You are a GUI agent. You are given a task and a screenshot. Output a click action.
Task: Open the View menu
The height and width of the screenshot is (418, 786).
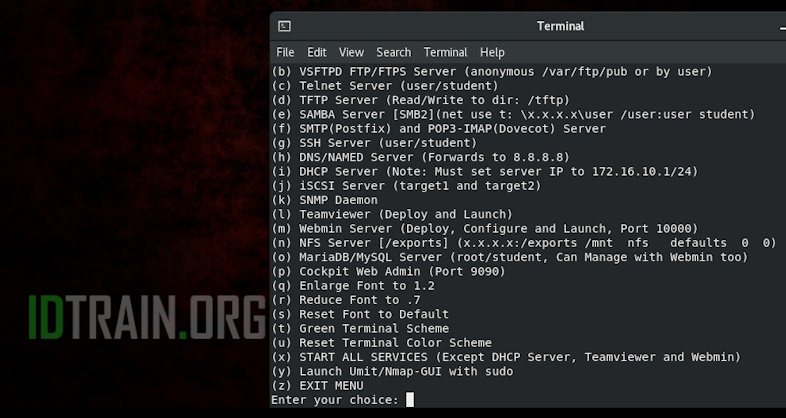pos(351,52)
